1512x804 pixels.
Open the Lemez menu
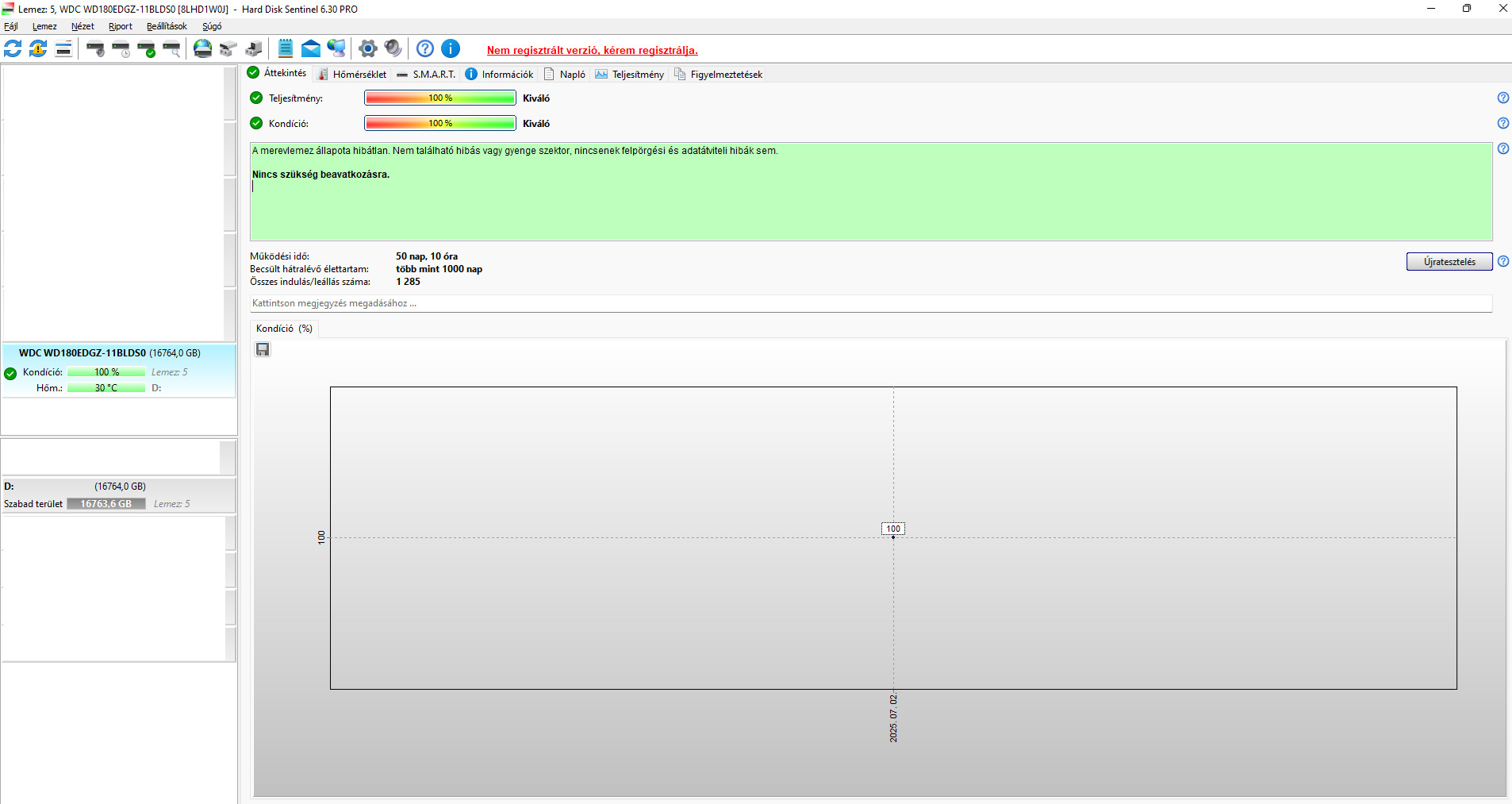pos(44,26)
